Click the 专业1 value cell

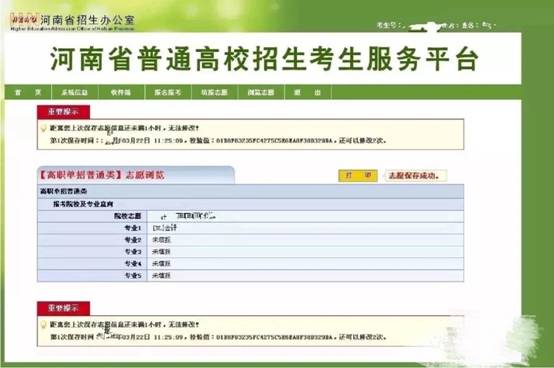click(x=305, y=228)
